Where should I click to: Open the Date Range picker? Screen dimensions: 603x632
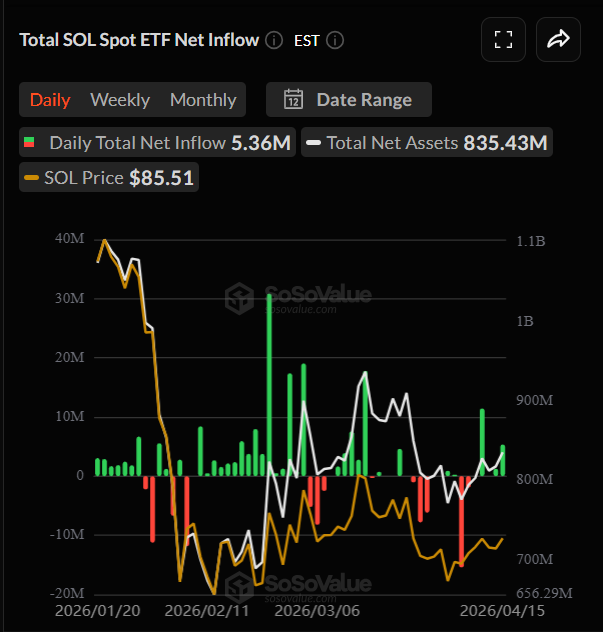pyautogui.click(x=349, y=100)
